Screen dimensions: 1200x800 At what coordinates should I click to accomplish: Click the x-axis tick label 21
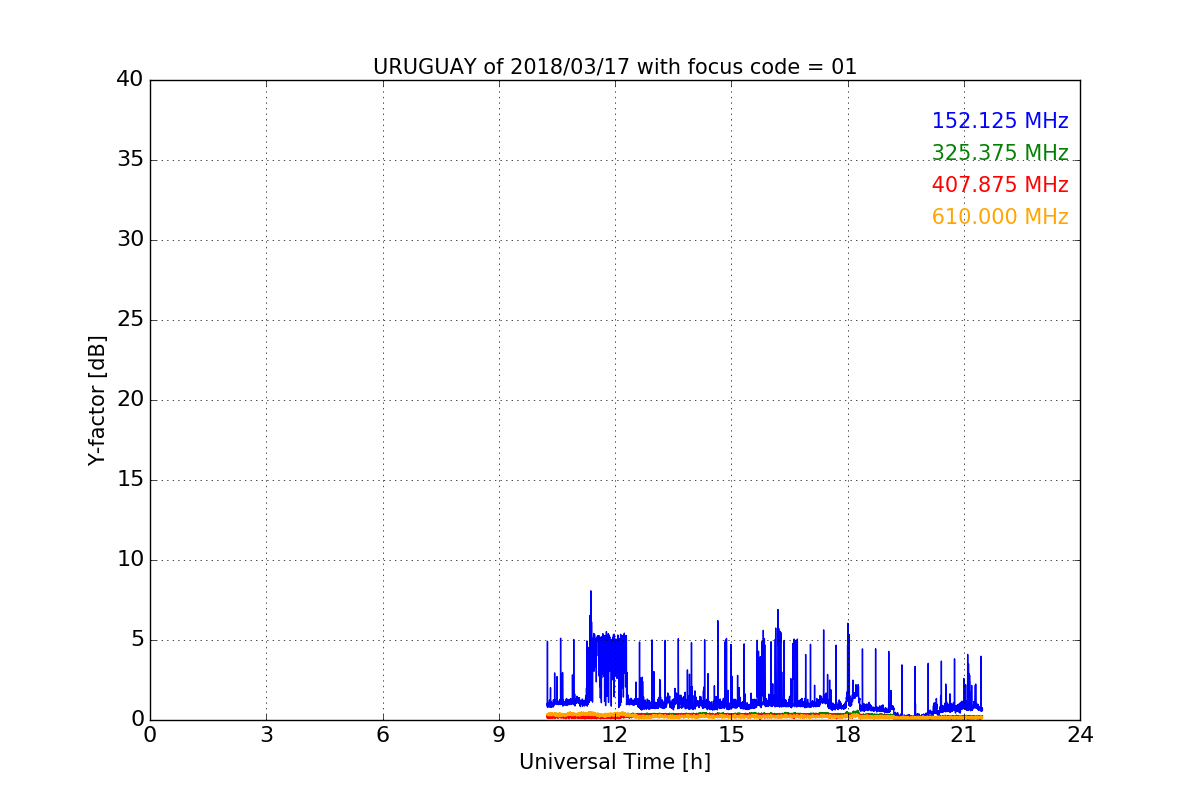[964, 735]
